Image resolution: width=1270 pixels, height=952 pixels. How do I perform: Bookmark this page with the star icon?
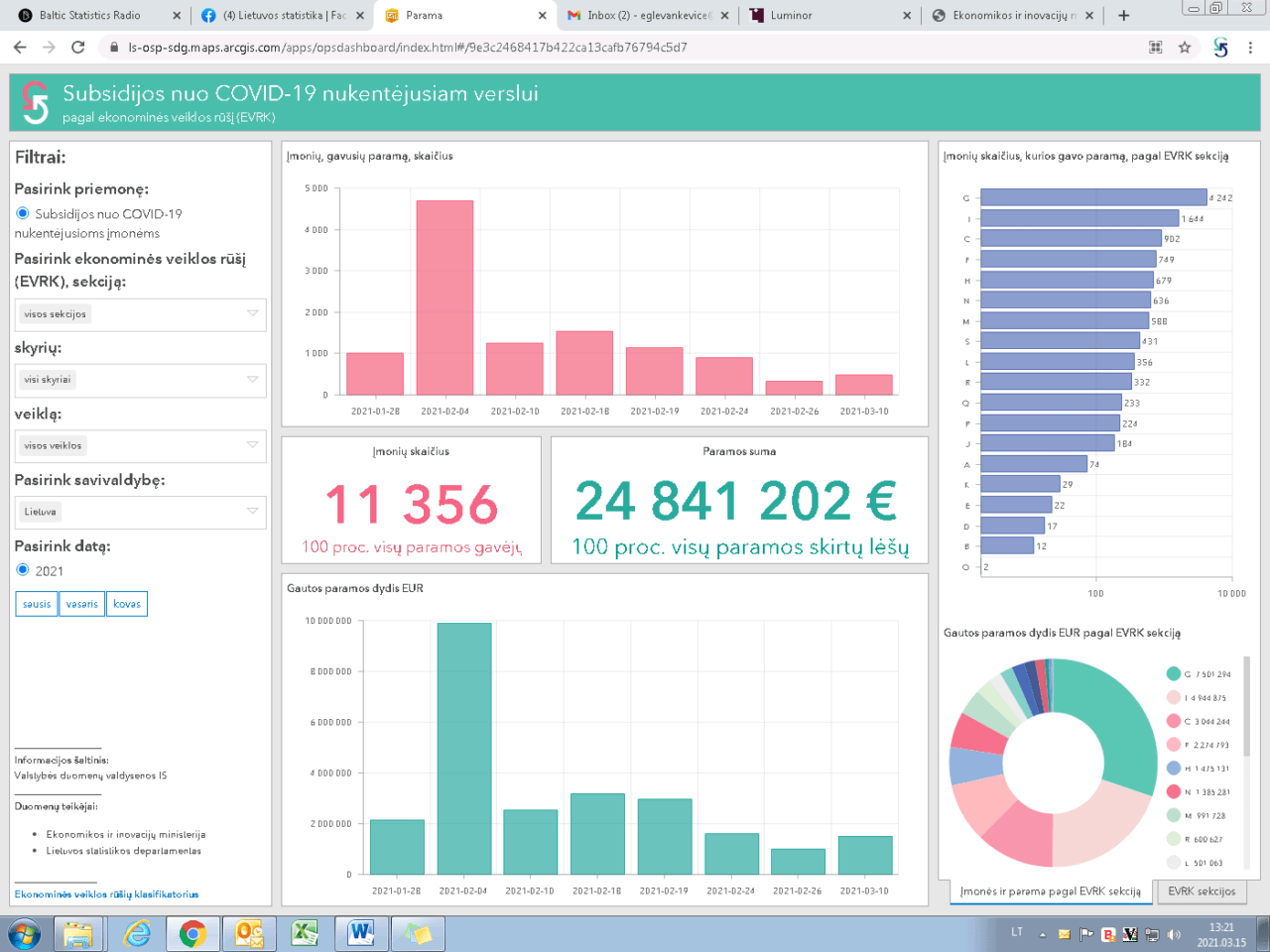tap(1185, 47)
